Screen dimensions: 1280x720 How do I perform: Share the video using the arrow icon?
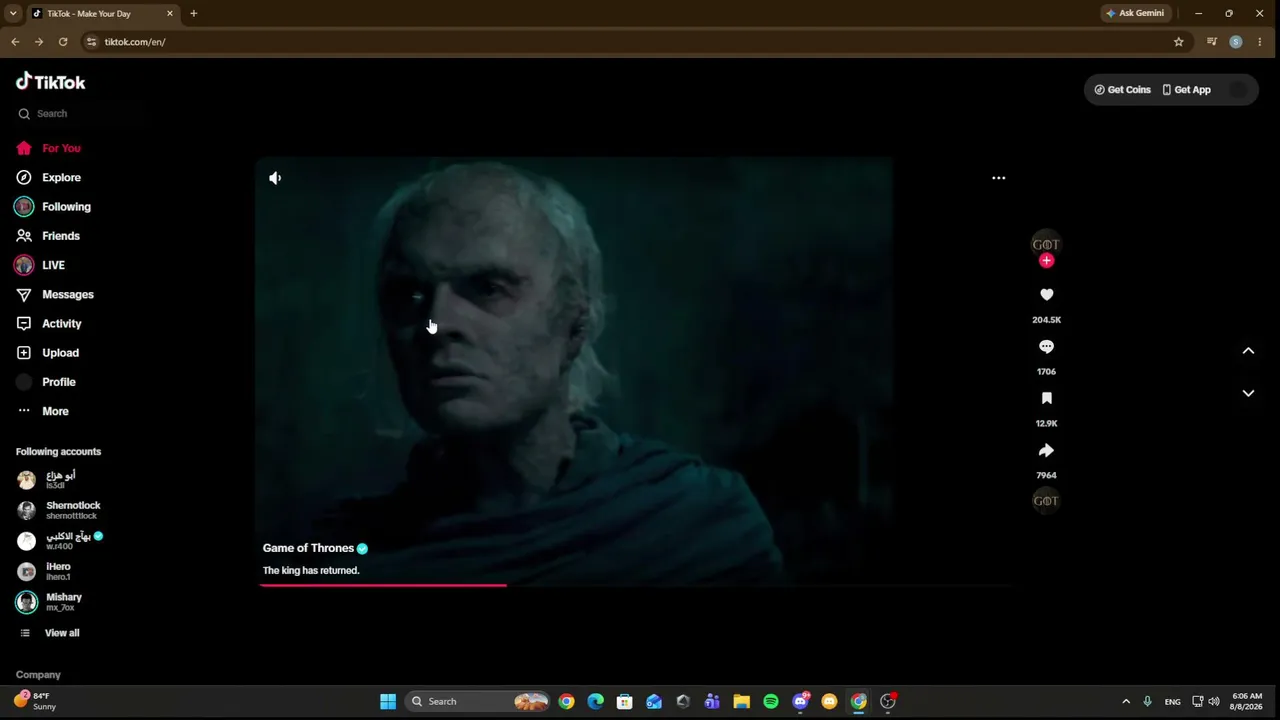pos(1046,450)
